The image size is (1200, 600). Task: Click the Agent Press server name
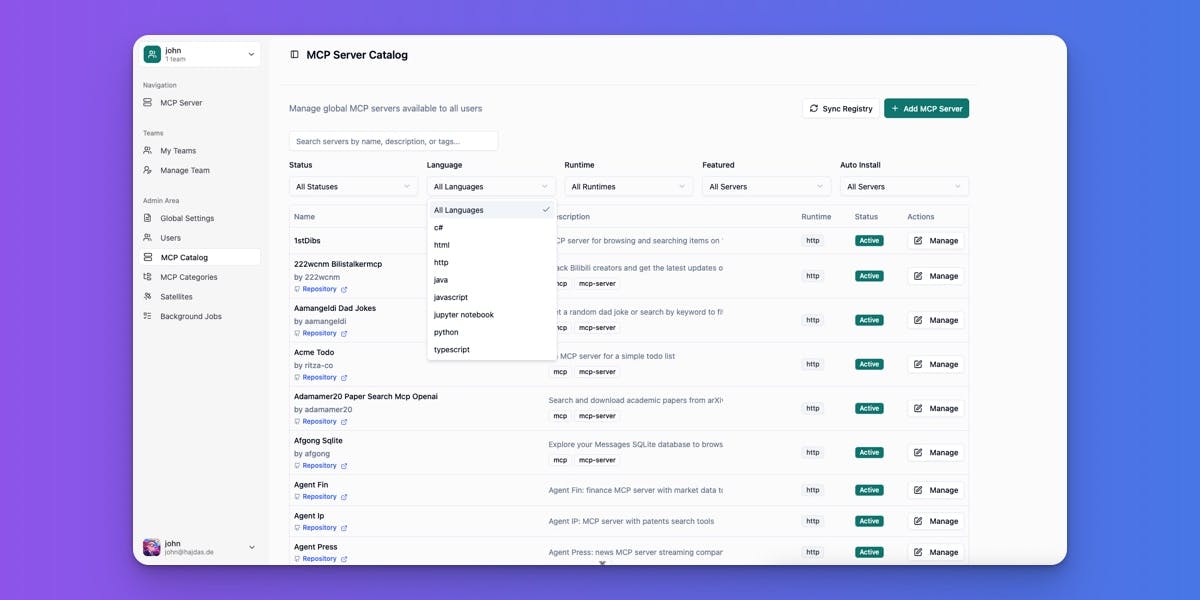pyautogui.click(x=315, y=547)
